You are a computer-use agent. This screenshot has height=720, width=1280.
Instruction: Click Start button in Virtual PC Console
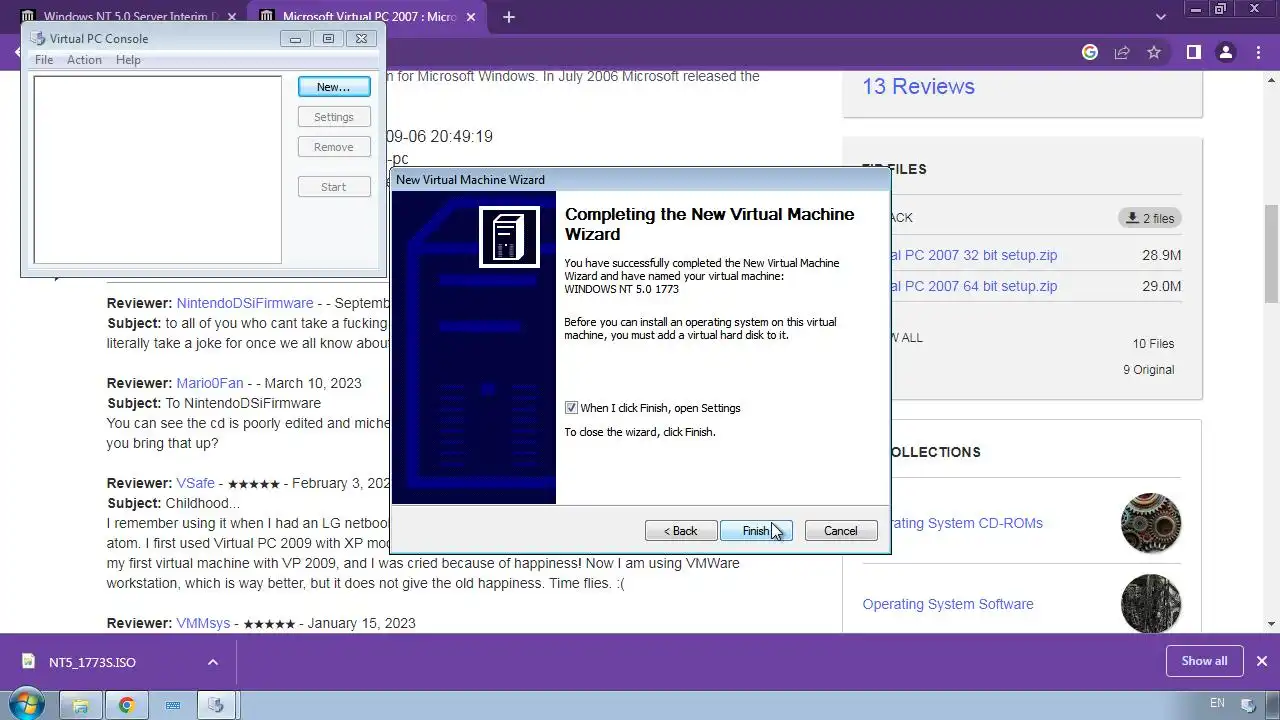click(x=334, y=187)
